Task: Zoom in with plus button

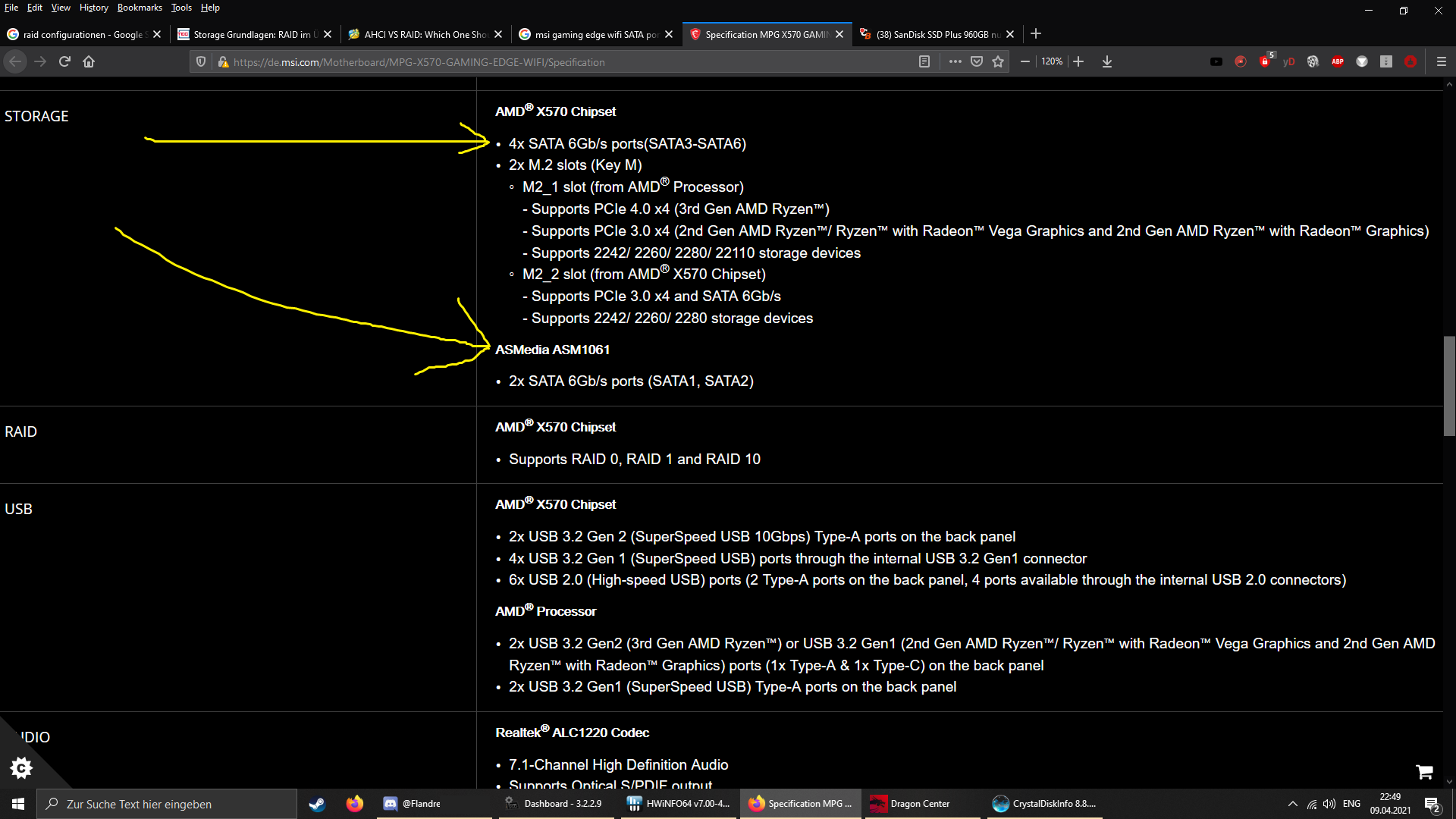Action: 1078,61
